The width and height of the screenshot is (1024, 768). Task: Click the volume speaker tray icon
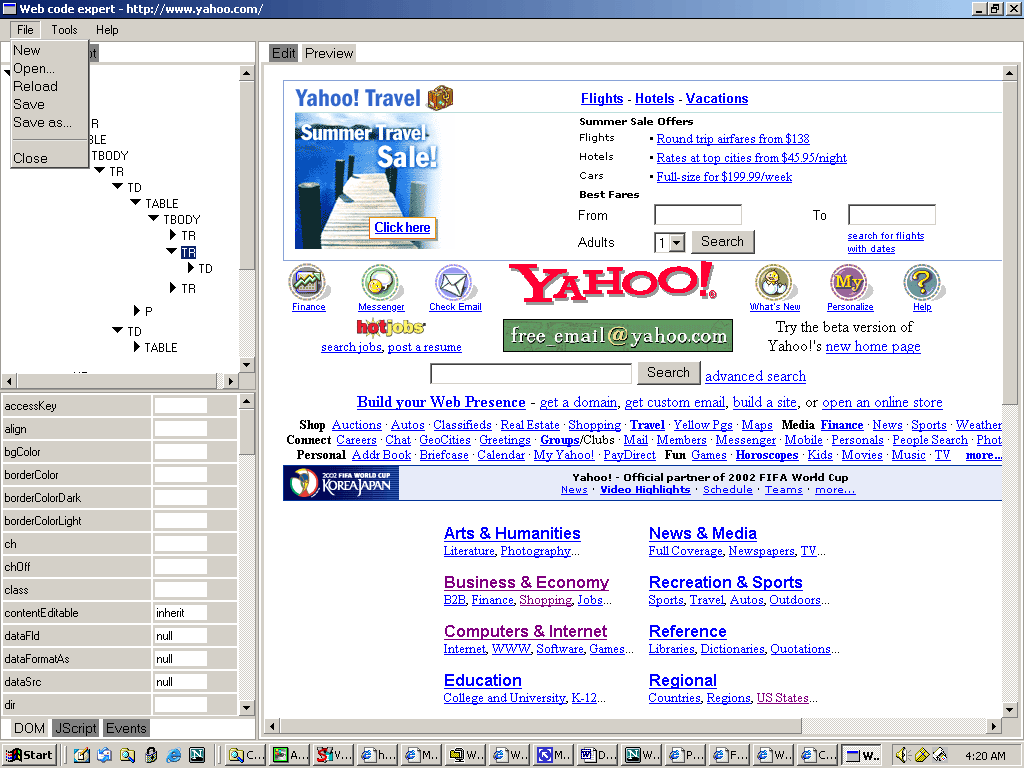coord(903,755)
